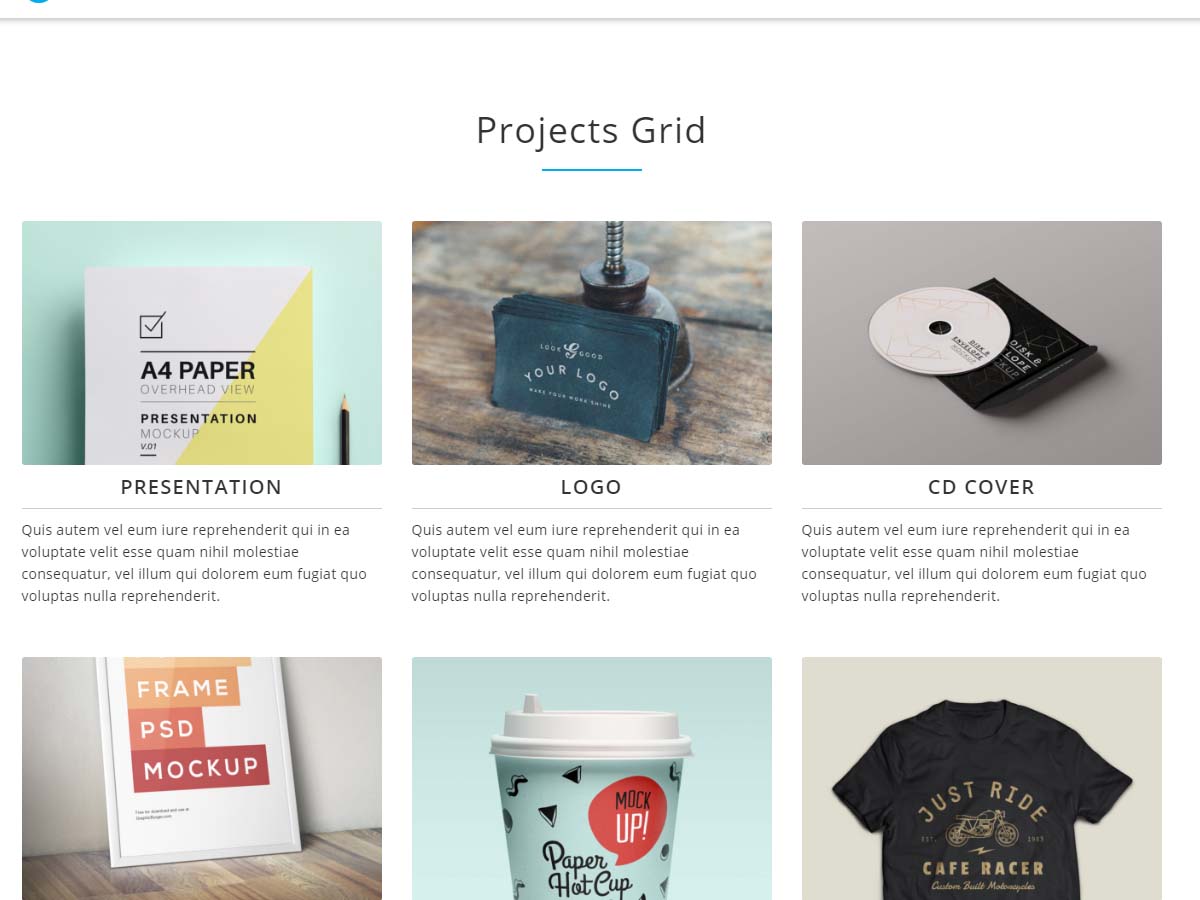Open the Just Ride T-shirt thumbnail
Screen dimensions: 1200x900
[x=982, y=778]
